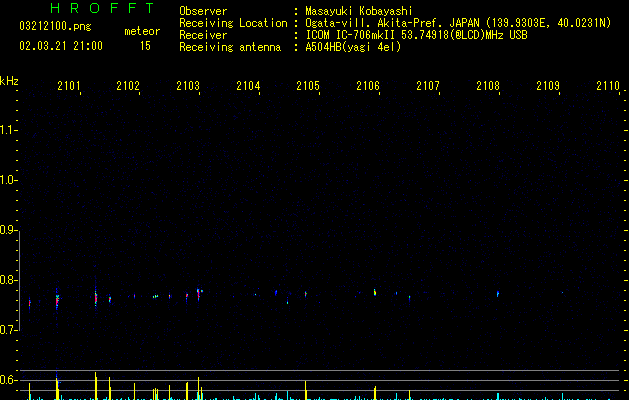This screenshot has height=400, width=629.
Task: Click the 2103 time axis marker
Action: (x=188, y=85)
